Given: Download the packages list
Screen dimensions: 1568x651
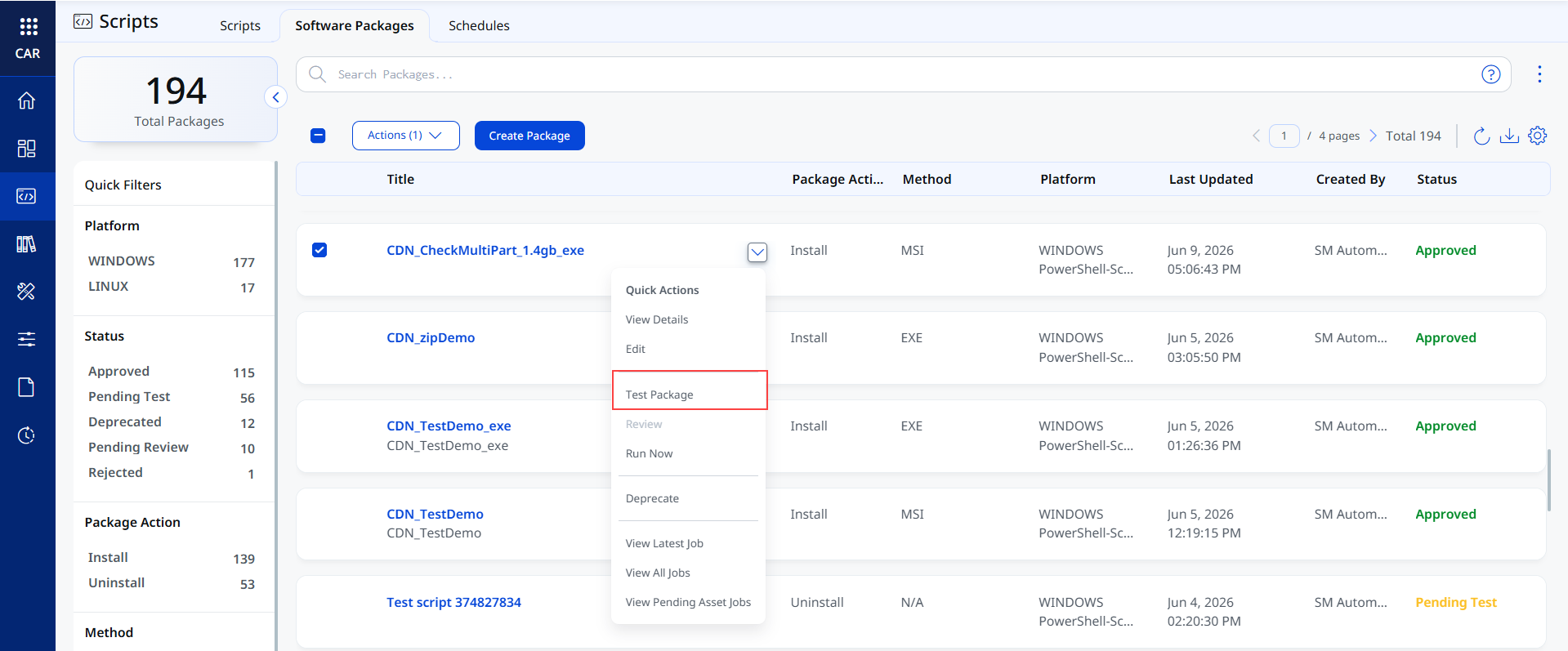Looking at the screenshot, I should pyautogui.click(x=1509, y=136).
